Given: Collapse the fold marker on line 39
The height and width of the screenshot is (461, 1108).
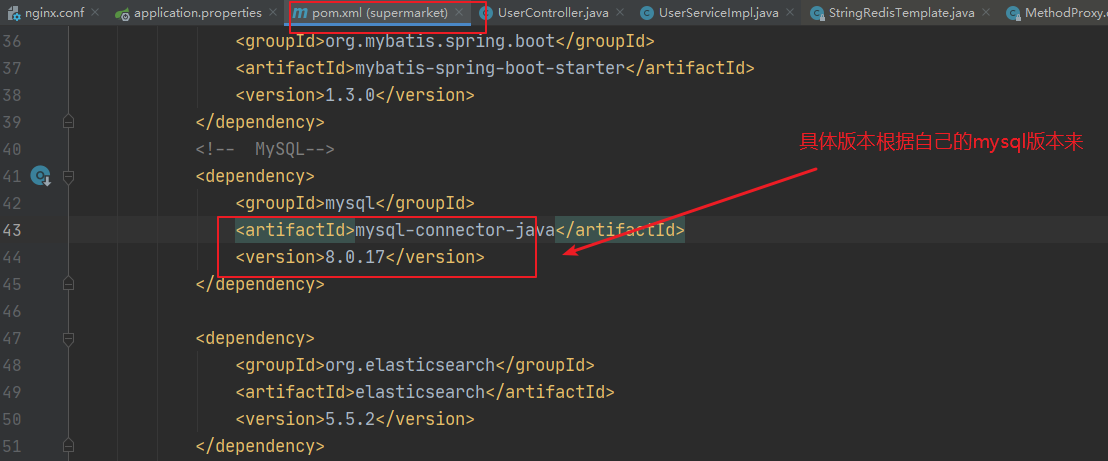Looking at the screenshot, I should (x=69, y=122).
